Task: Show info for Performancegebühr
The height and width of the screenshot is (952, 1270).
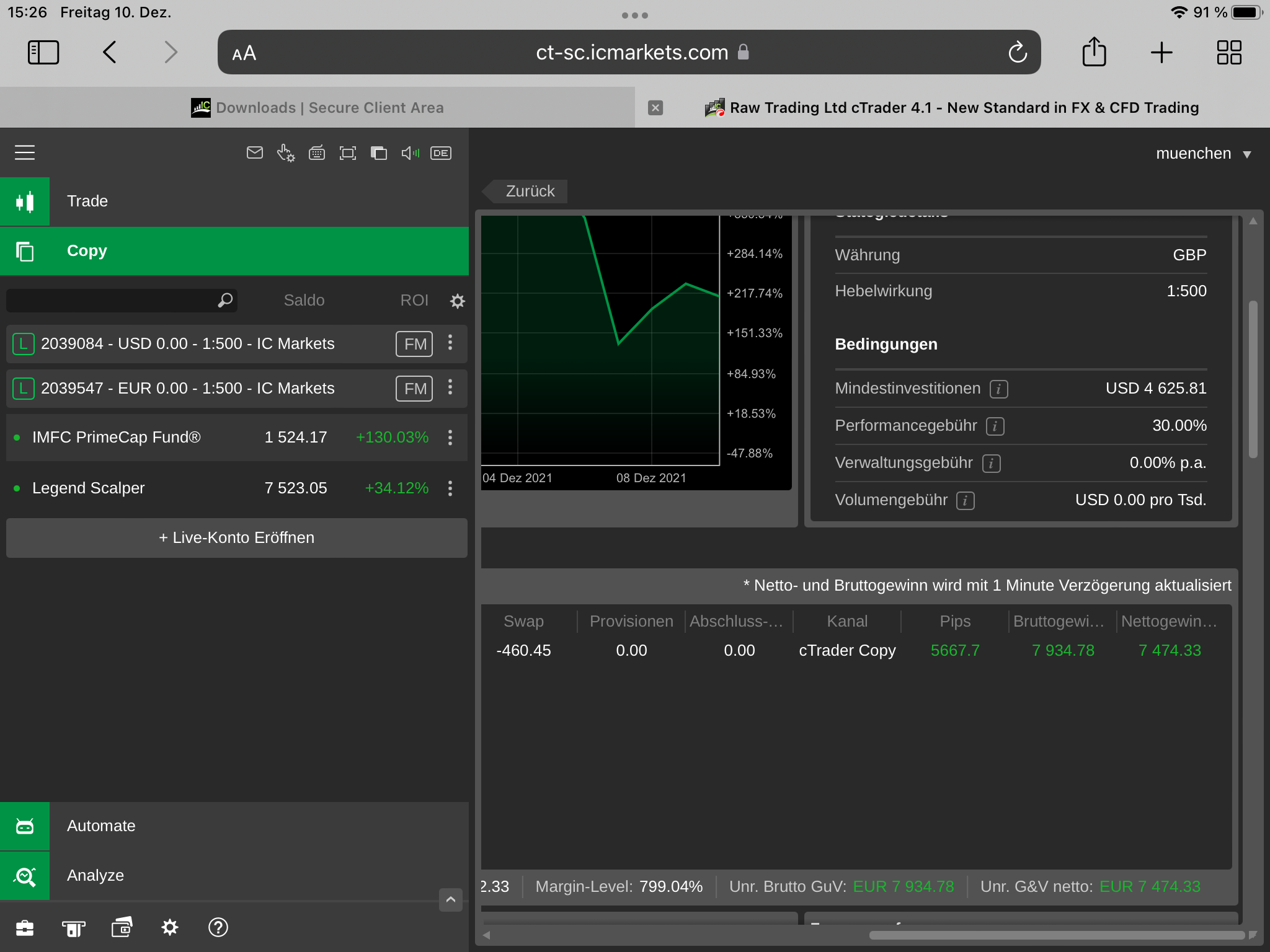Action: click(995, 426)
